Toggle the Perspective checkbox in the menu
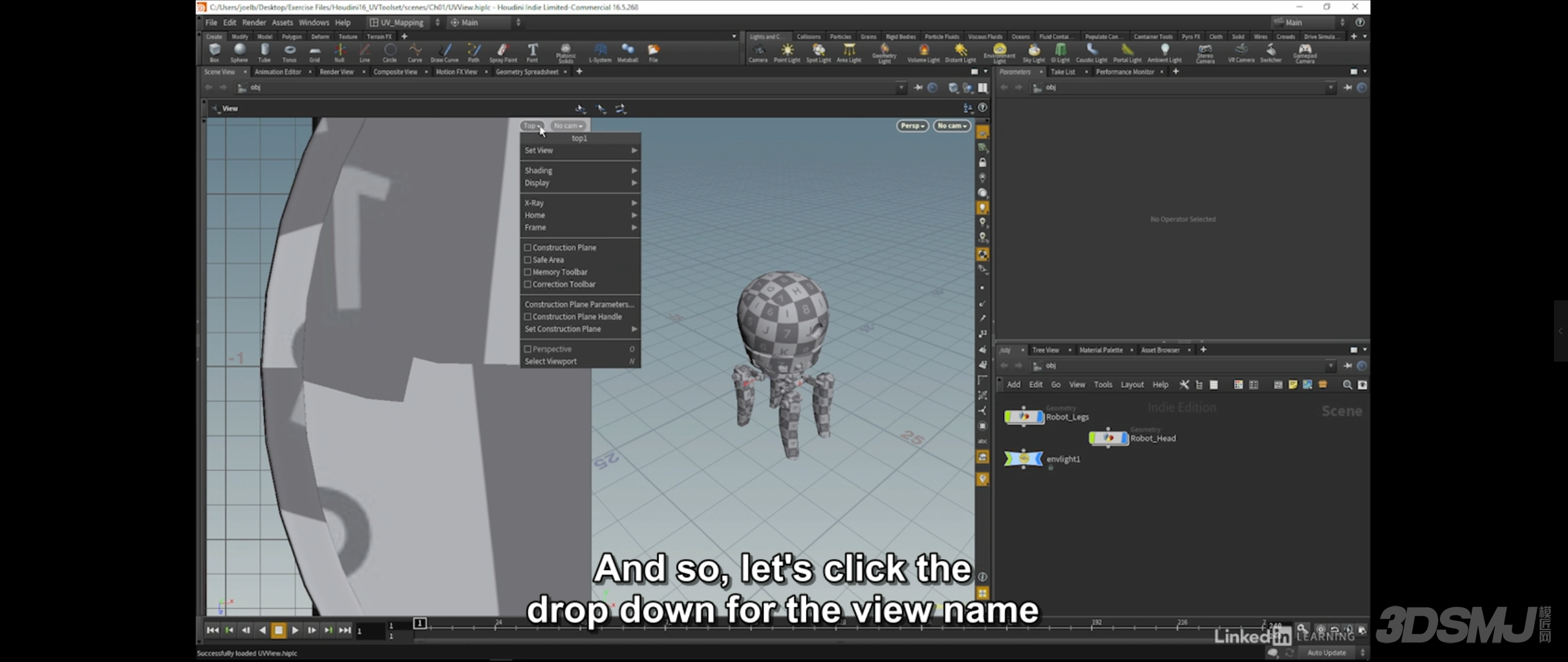This screenshot has width=1568, height=662. [x=527, y=349]
